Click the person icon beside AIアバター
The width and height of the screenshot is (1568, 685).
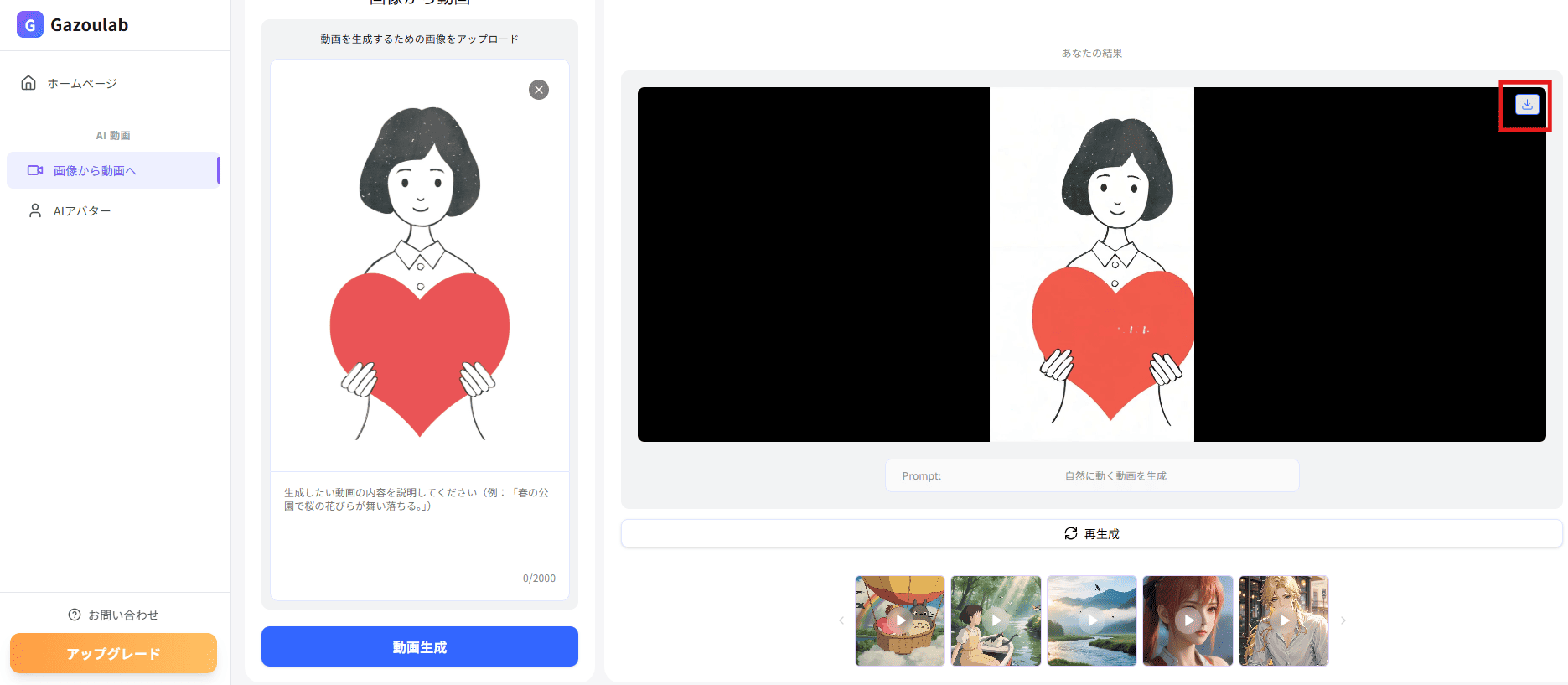pyautogui.click(x=35, y=210)
